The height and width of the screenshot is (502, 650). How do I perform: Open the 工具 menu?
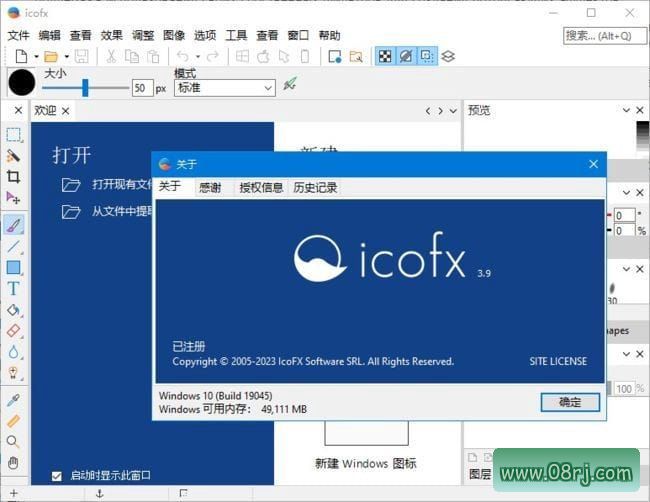tap(236, 36)
